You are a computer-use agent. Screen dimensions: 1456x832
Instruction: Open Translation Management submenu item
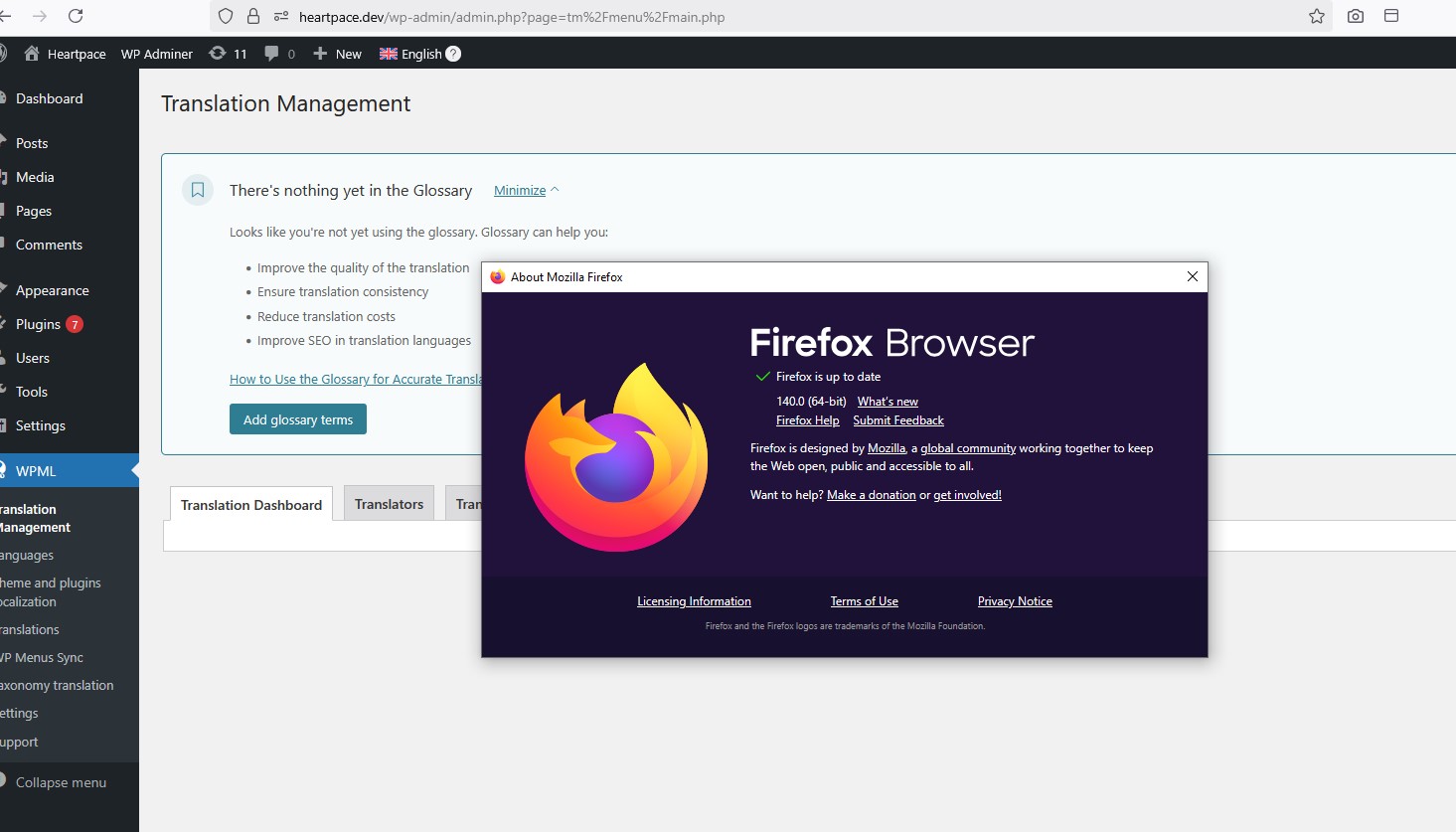coord(35,518)
